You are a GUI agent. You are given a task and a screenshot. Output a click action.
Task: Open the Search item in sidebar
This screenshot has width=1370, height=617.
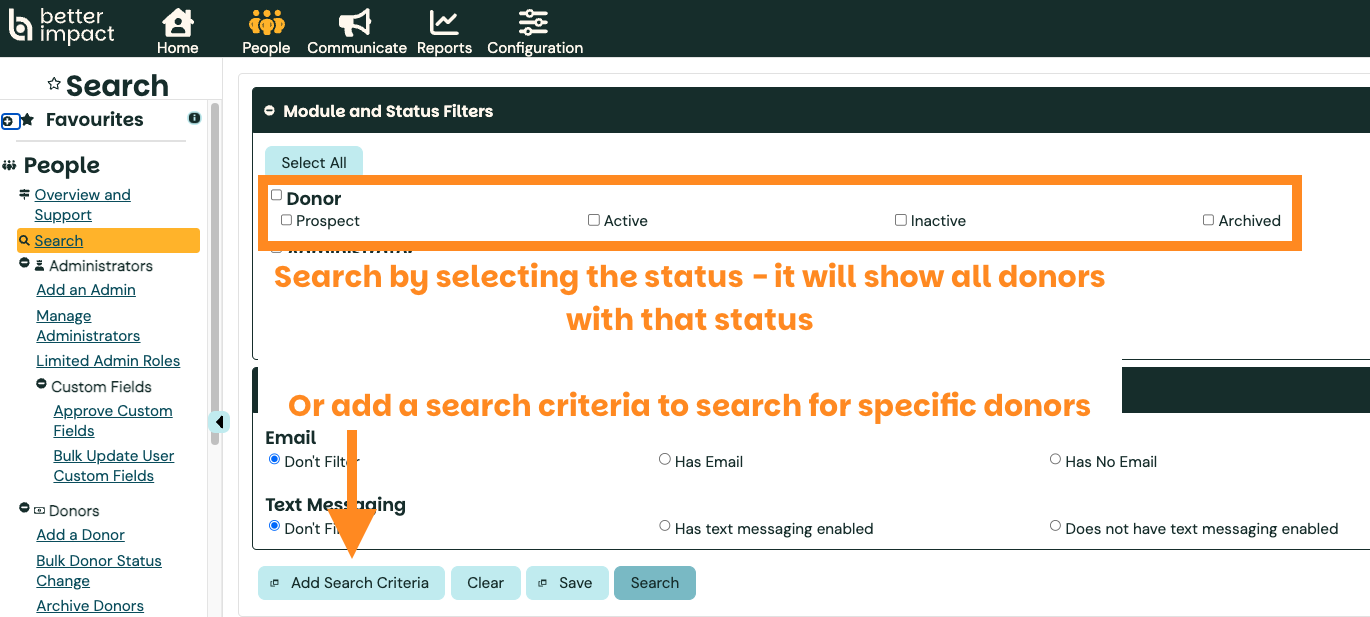[59, 241]
